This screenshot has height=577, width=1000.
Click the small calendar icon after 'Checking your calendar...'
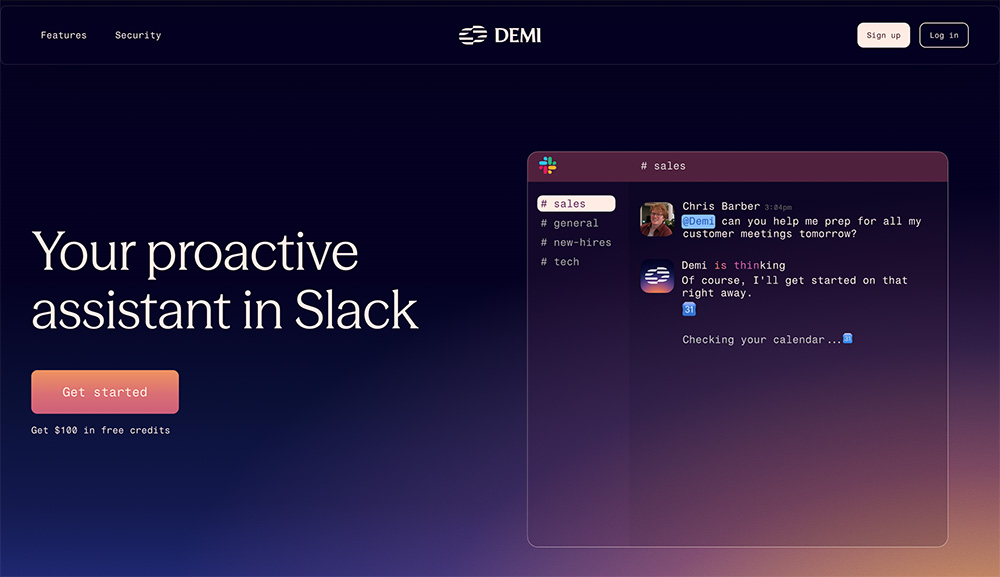tap(848, 338)
